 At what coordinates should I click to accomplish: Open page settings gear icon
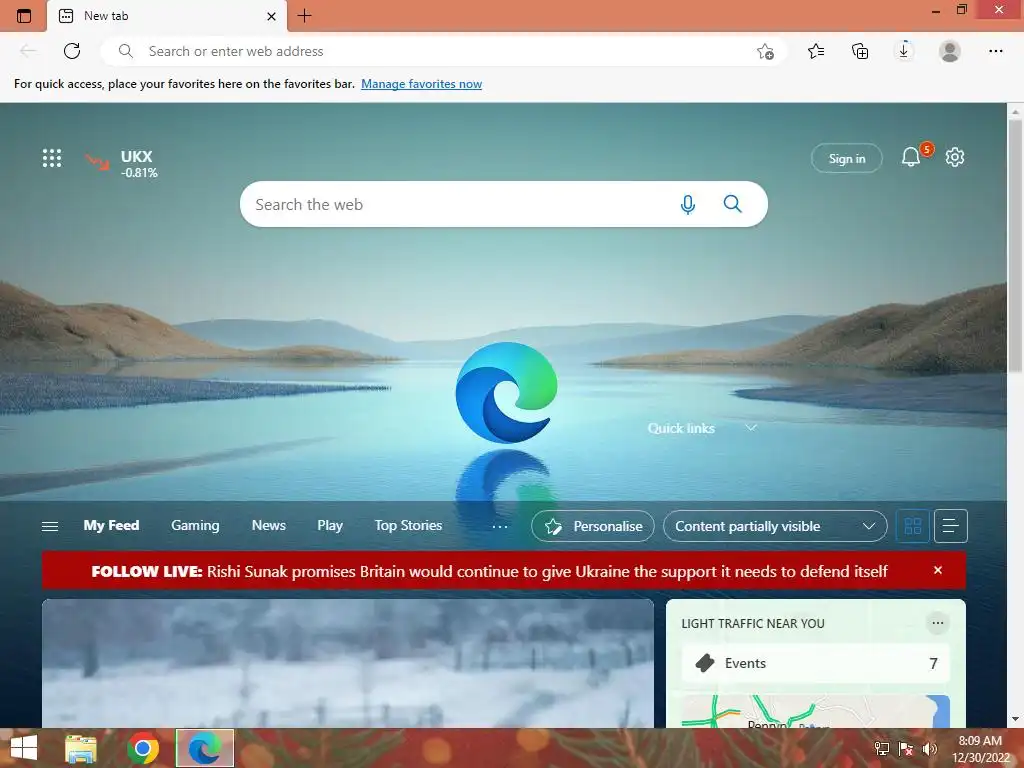[955, 157]
